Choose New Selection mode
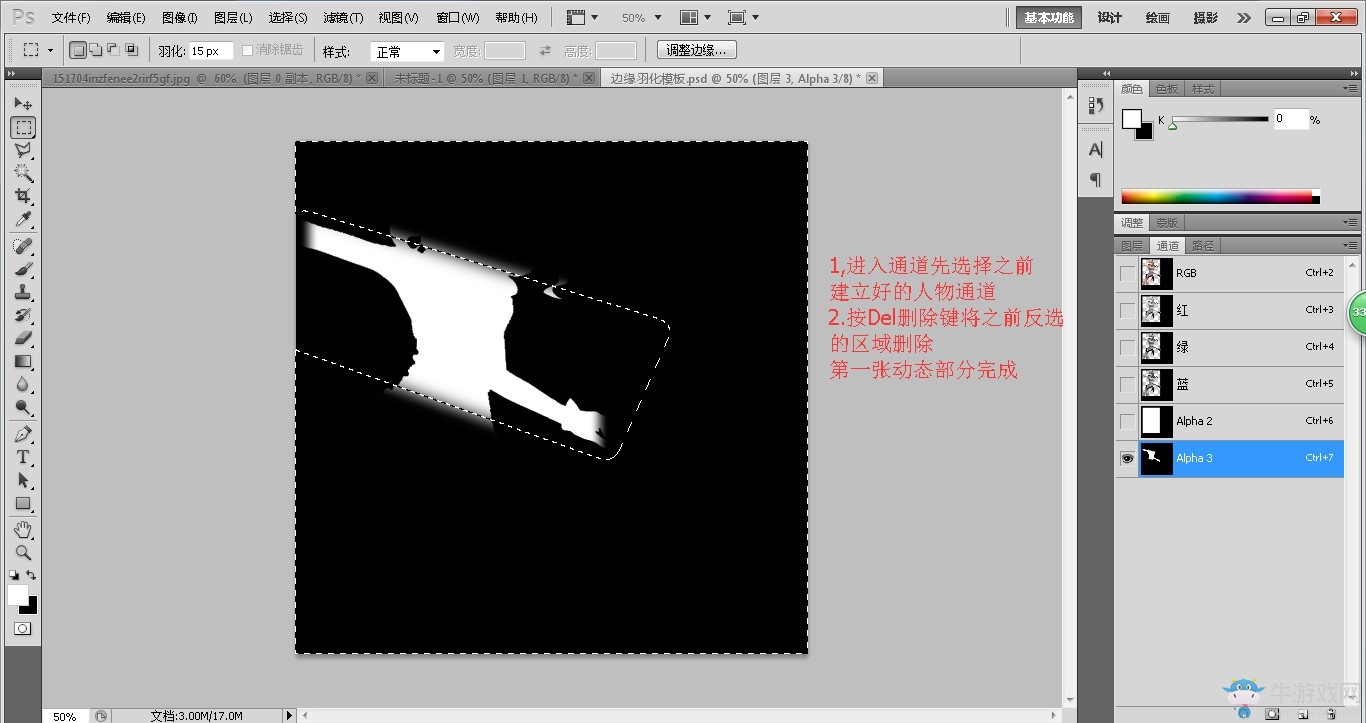This screenshot has height=723, width=1366. 78,50
